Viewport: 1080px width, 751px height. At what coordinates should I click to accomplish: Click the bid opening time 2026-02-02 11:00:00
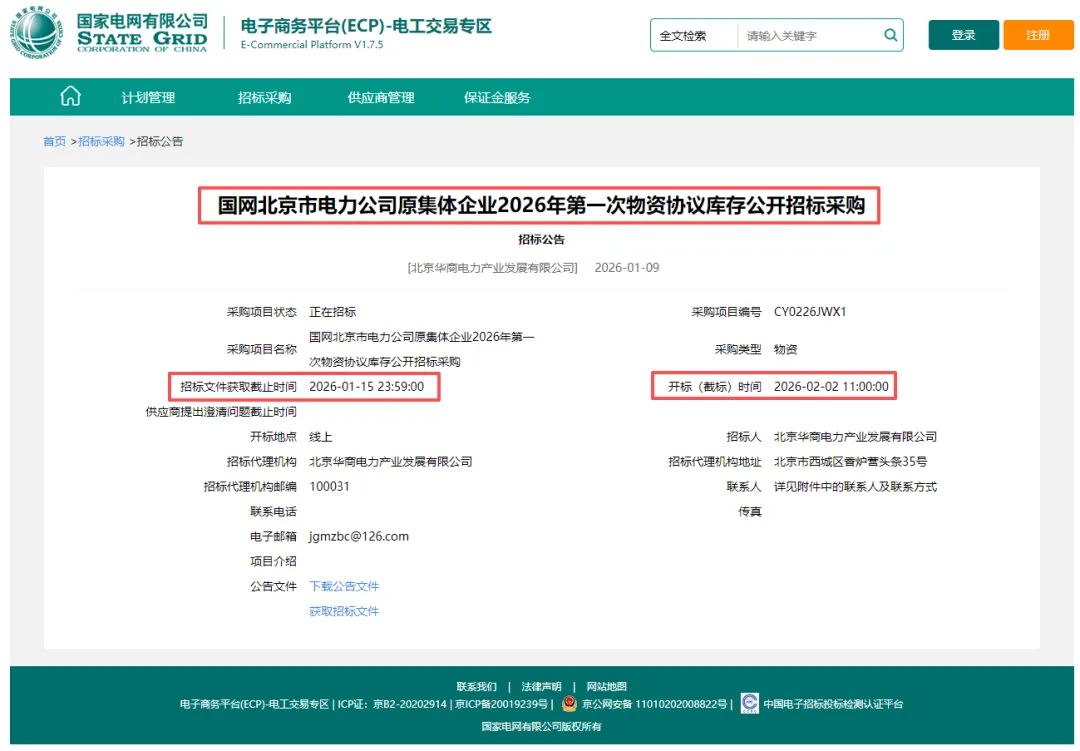coord(831,387)
